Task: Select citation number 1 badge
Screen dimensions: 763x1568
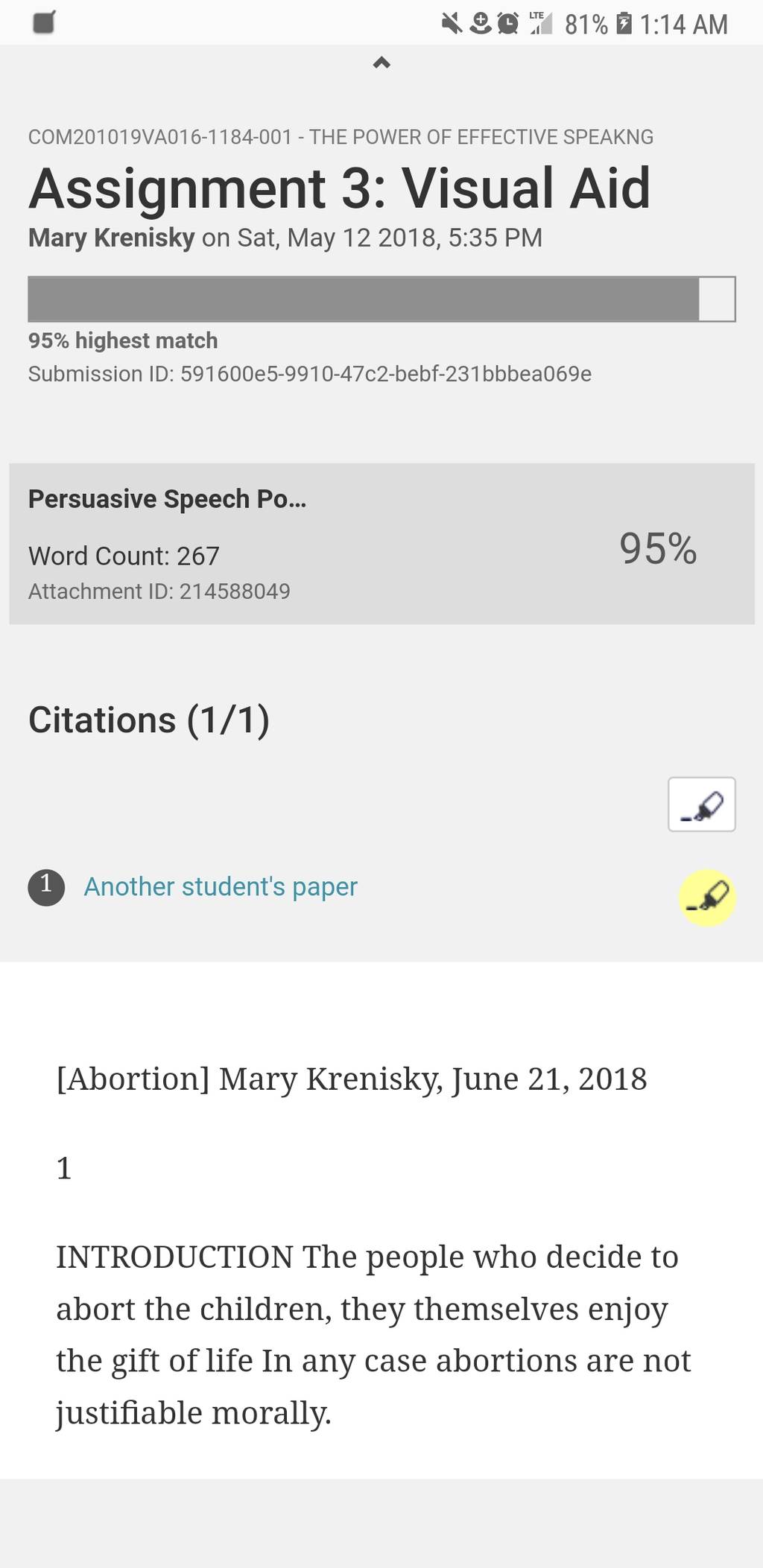Action: point(46,887)
